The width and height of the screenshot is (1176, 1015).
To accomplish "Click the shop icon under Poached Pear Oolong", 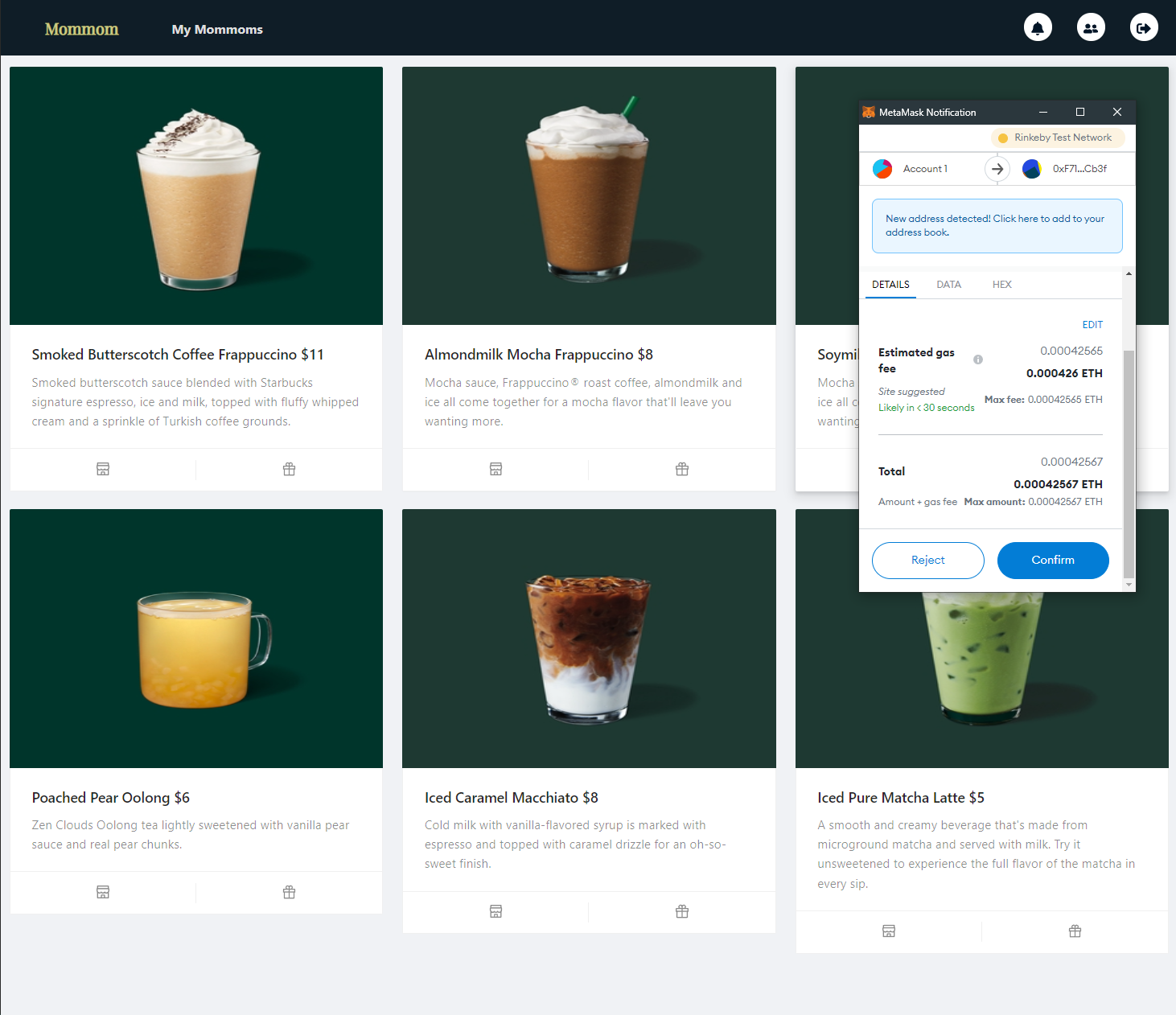I will point(103,892).
